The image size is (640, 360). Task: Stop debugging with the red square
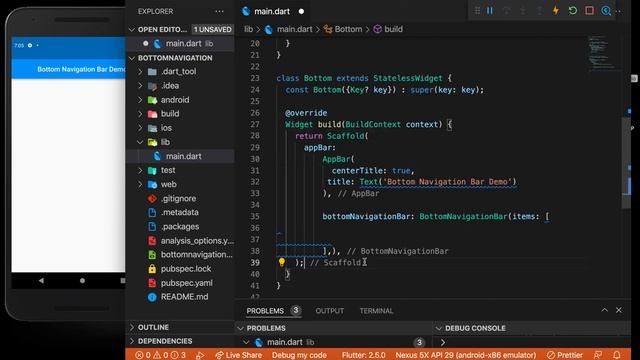(x=589, y=11)
